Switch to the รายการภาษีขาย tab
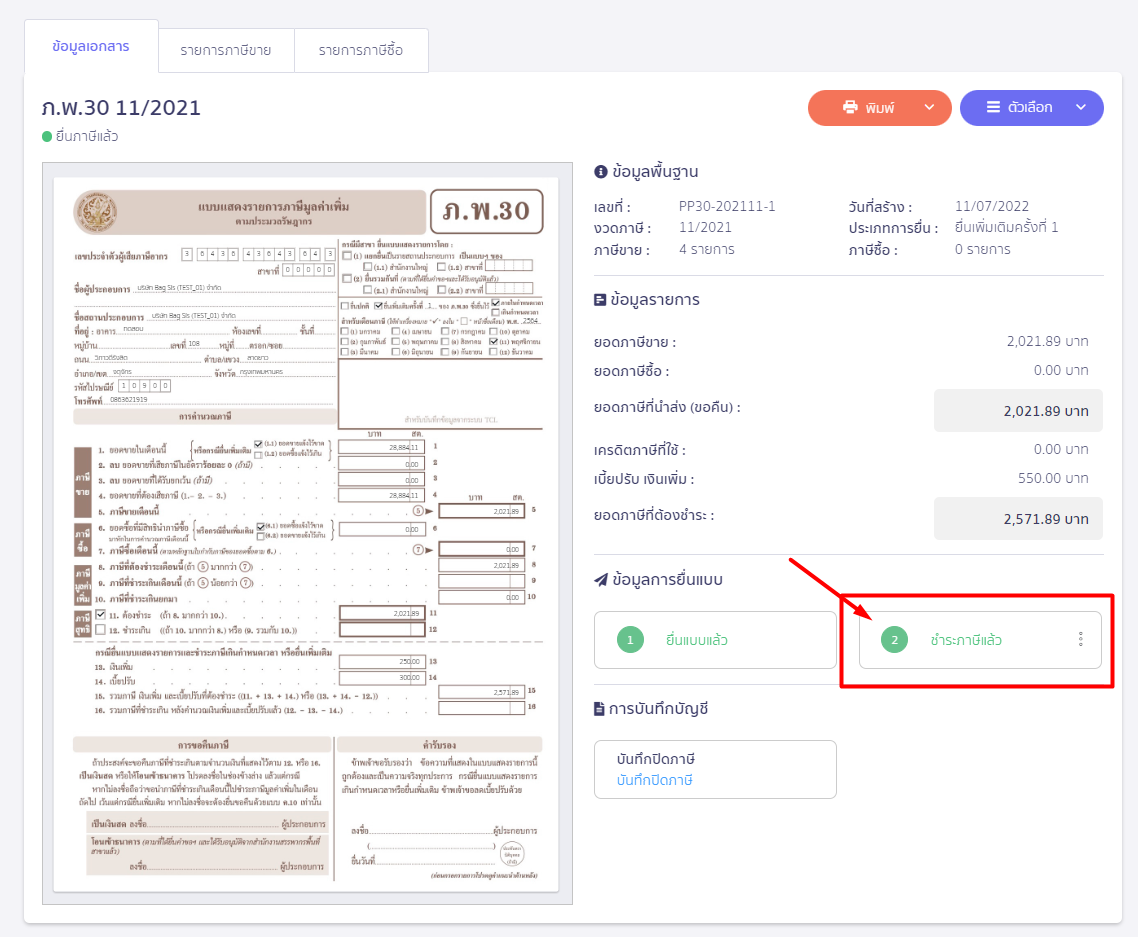The width and height of the screenshot is (1138, 937). pyautogui.click(x=226, y=50)
